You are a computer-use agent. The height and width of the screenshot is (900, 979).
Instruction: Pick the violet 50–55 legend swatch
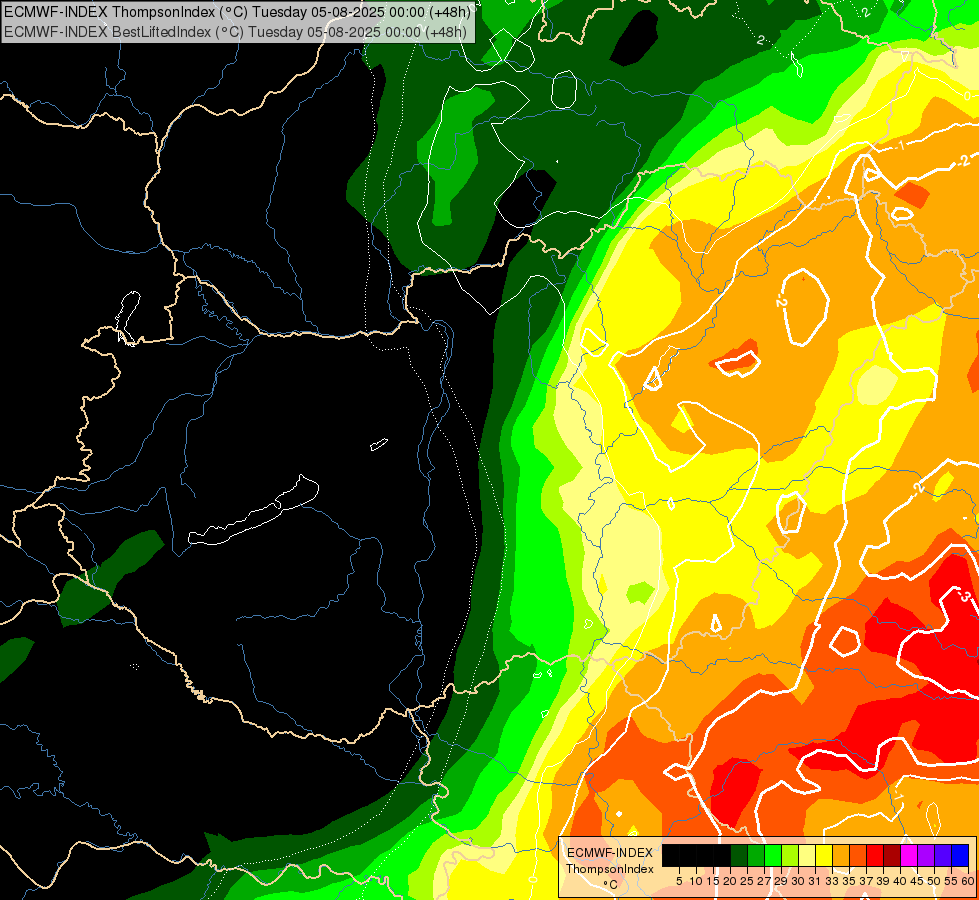point(943,855)
